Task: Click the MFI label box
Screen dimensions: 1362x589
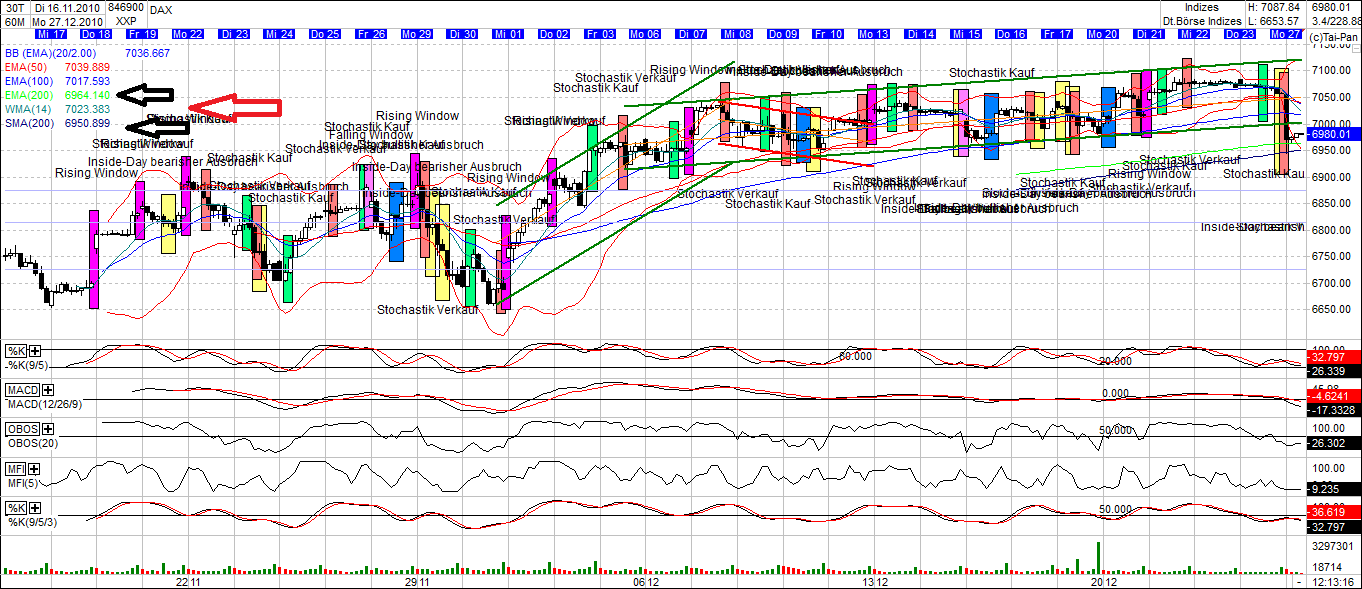Action: [x=16, y=468]
